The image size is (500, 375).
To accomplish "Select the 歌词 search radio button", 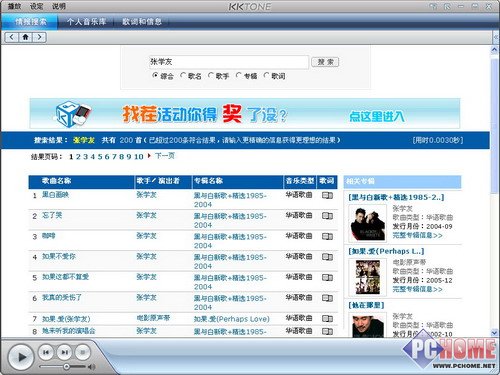I will [x=266, y=75].
